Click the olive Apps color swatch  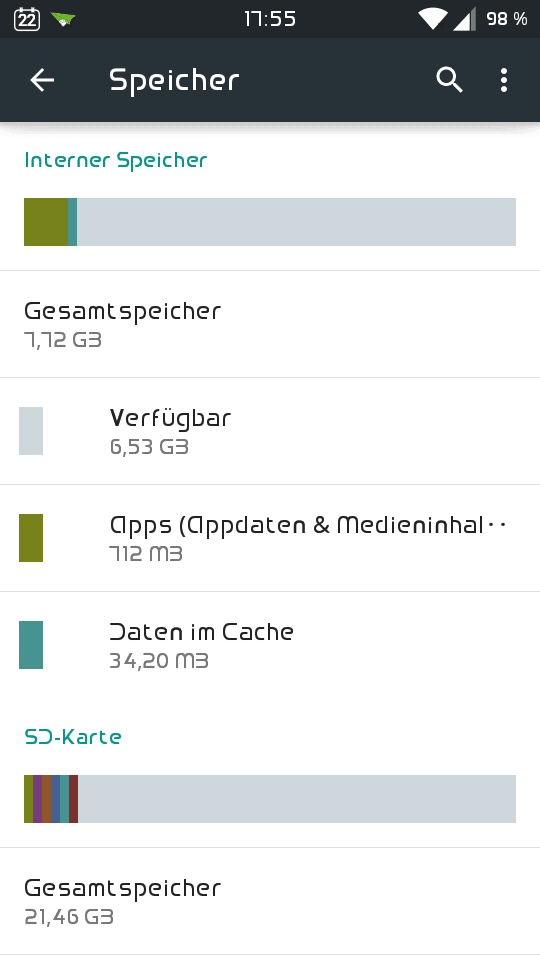click(31, 538)
